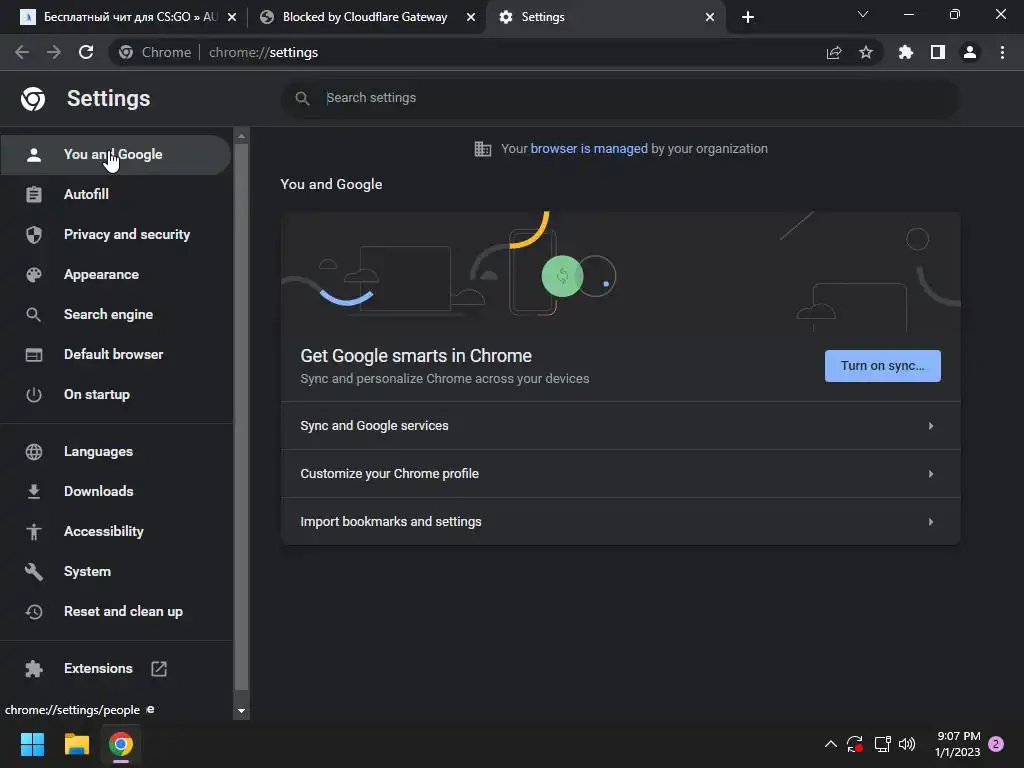Open the tab search chevron
The height and width of the screenshot is (768, 1024).
pos(863,14)
